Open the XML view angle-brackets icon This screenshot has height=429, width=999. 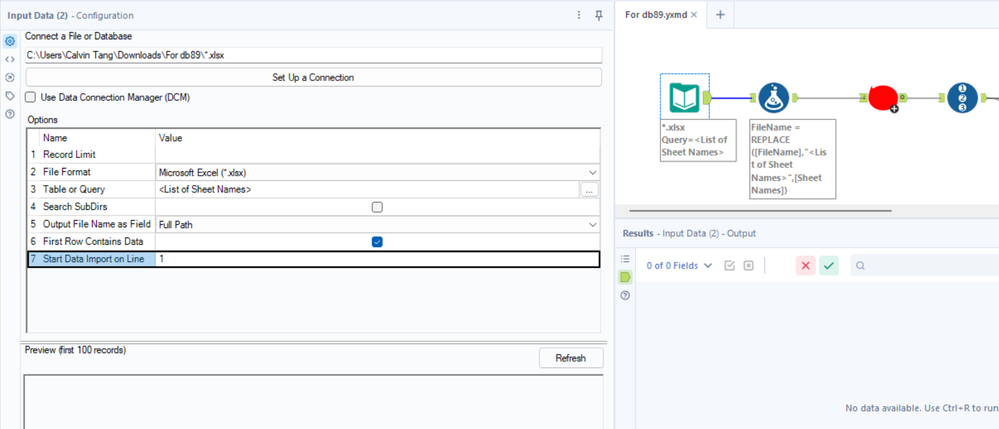pyautogui.click(x=10, y=59)
